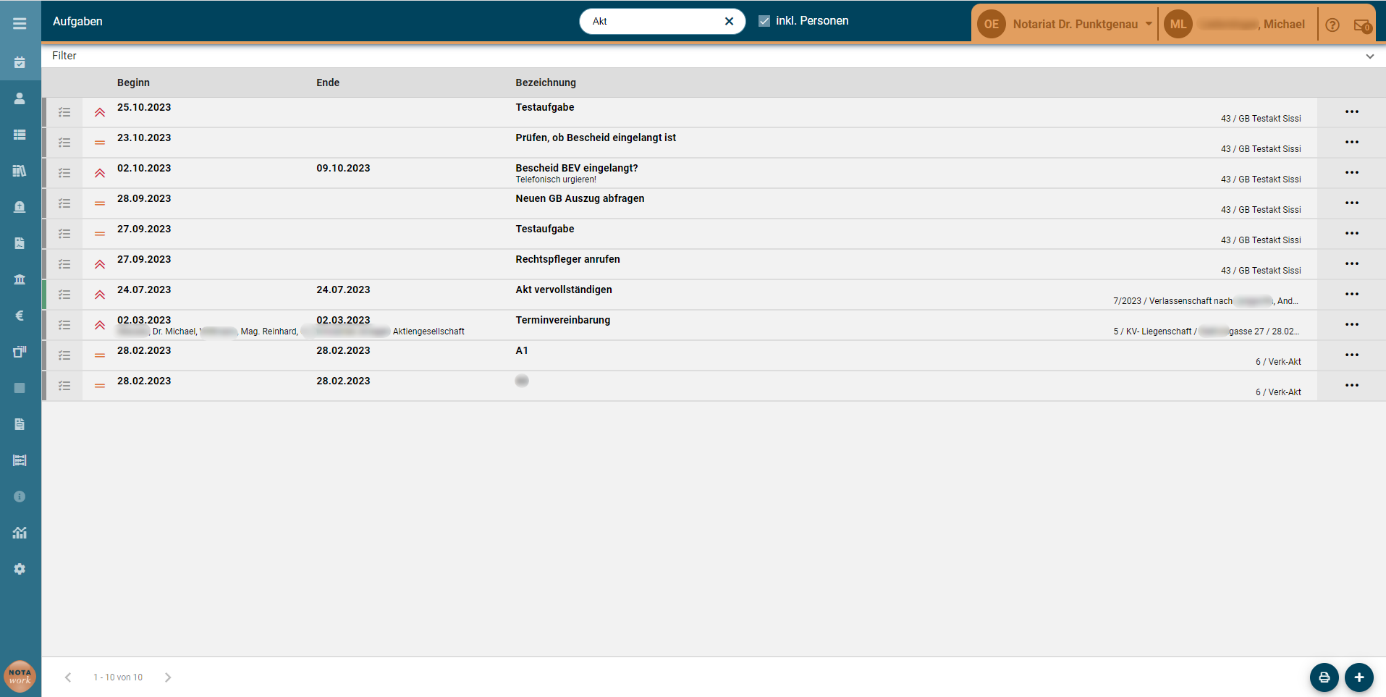Open the info circle icon in sidebar
The height and width of the screenshot is (697, 1386).
point(19,496)
